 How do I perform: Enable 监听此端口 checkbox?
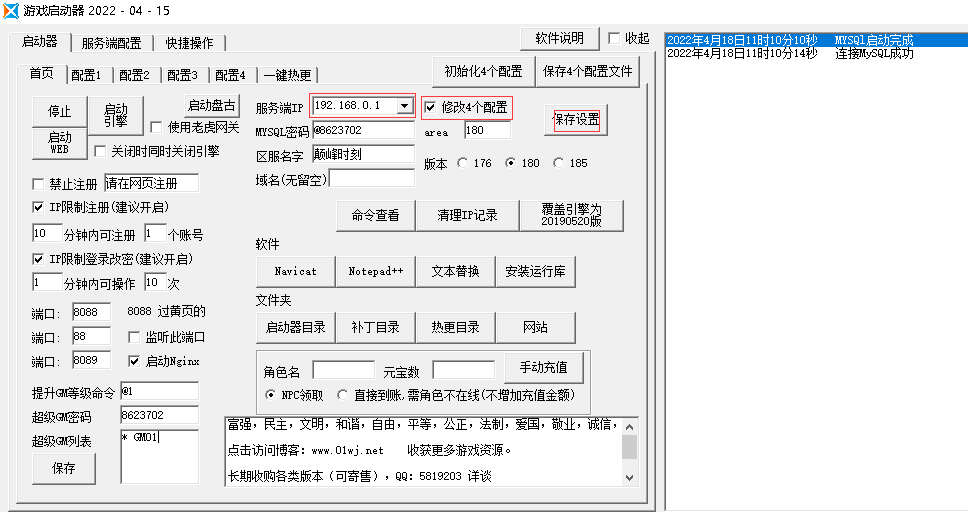click(x=134, y=337)
